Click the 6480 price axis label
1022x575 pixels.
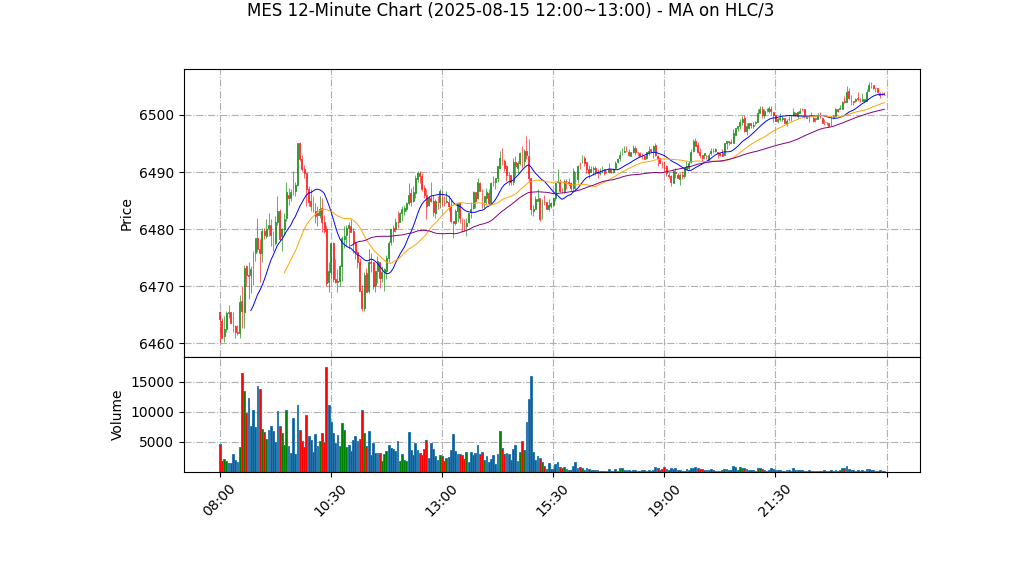coord(156,230)
